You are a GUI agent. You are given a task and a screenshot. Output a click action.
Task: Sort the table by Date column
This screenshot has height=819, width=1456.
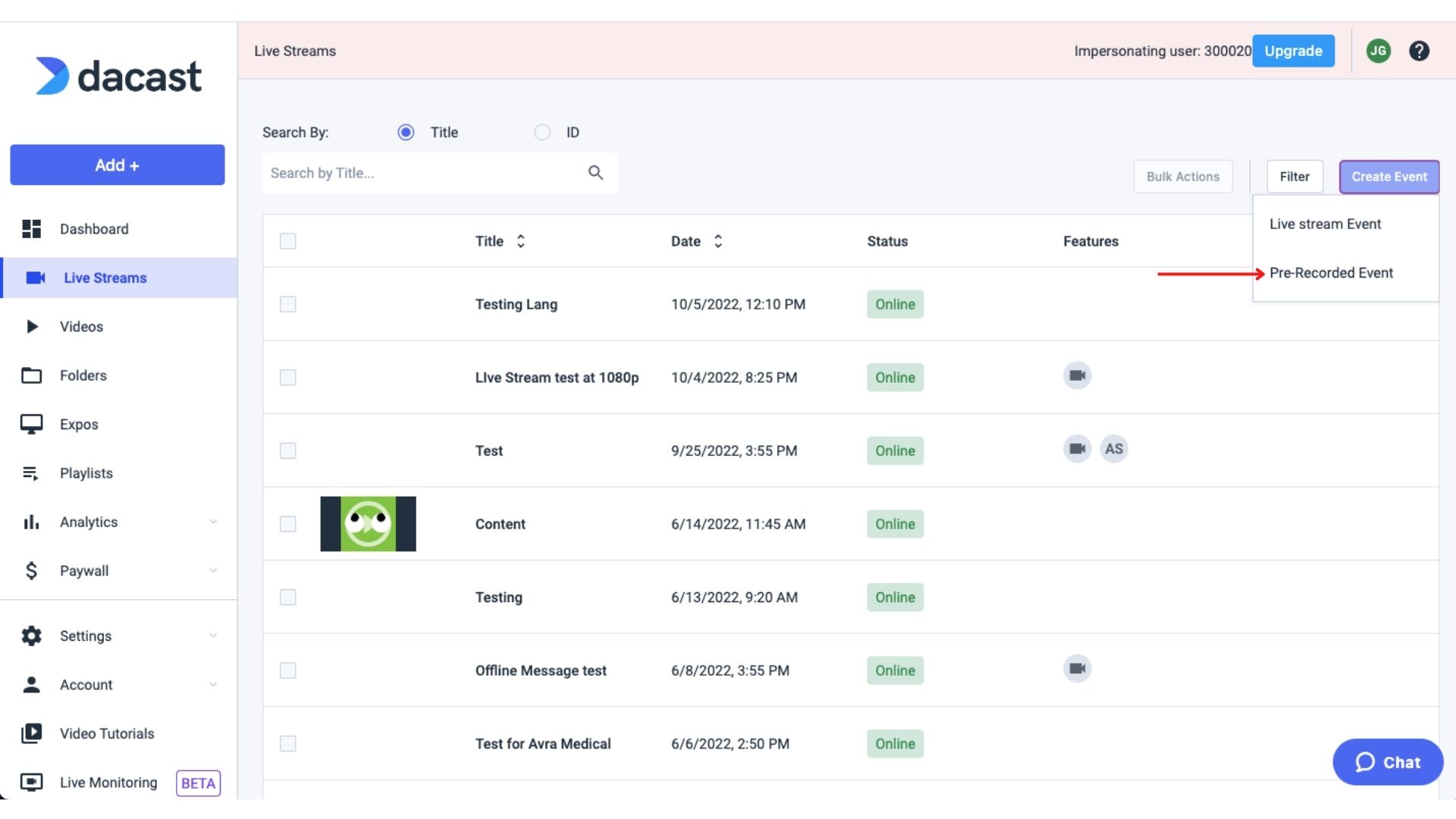click(717, 241)
